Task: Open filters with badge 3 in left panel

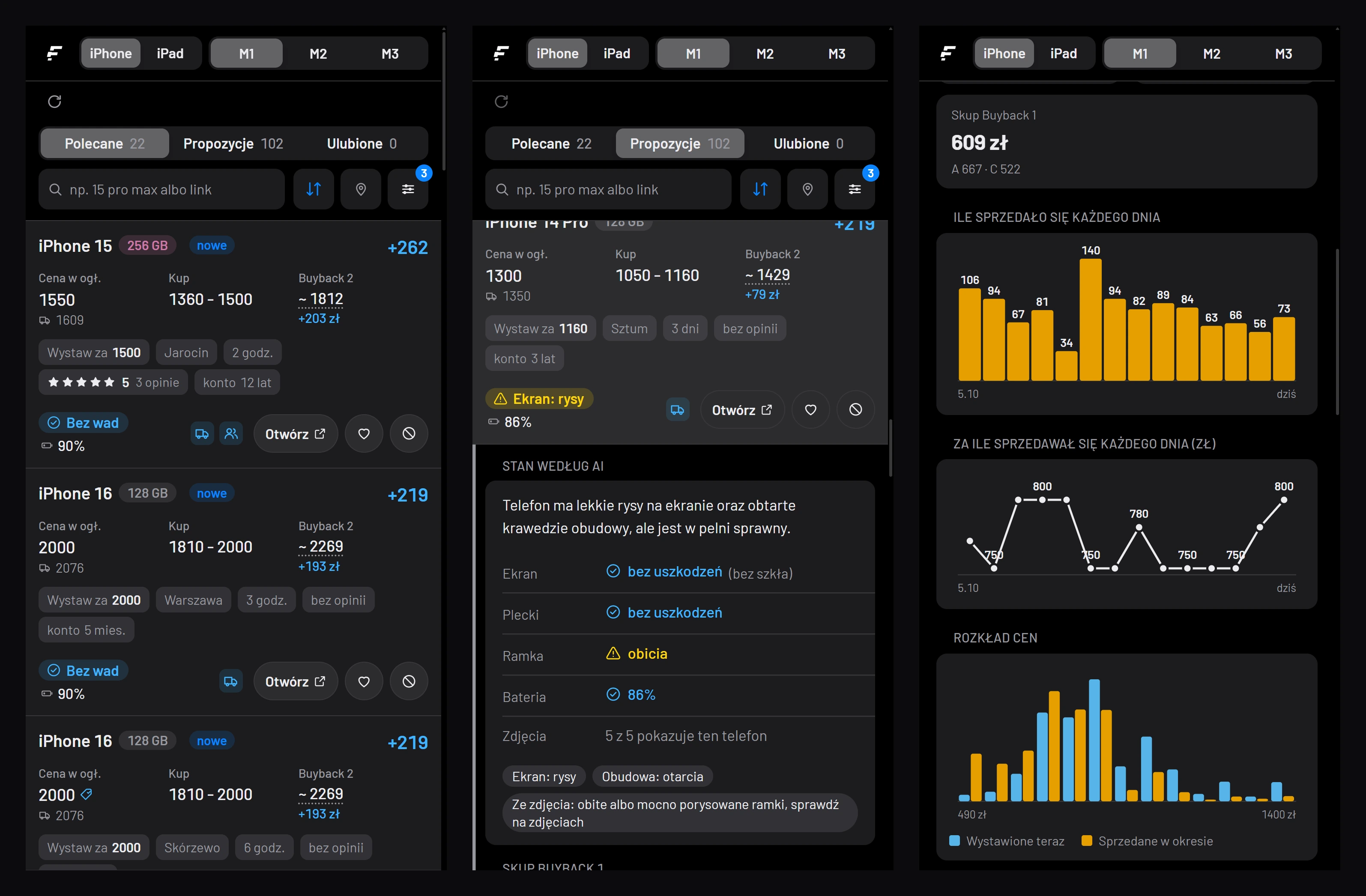Action: 407,189
